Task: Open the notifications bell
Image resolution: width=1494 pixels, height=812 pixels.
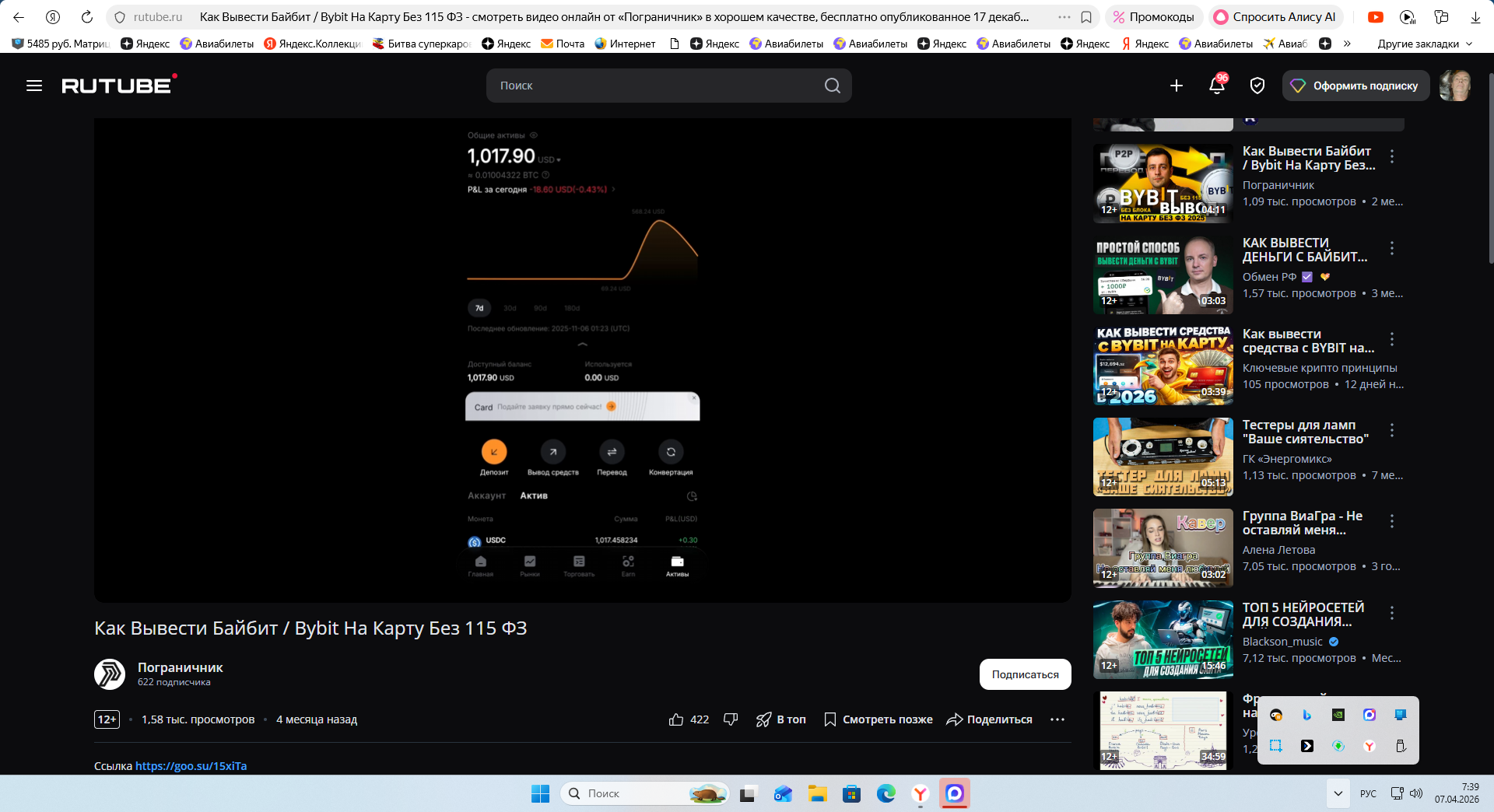Action: click(1217, 85)
